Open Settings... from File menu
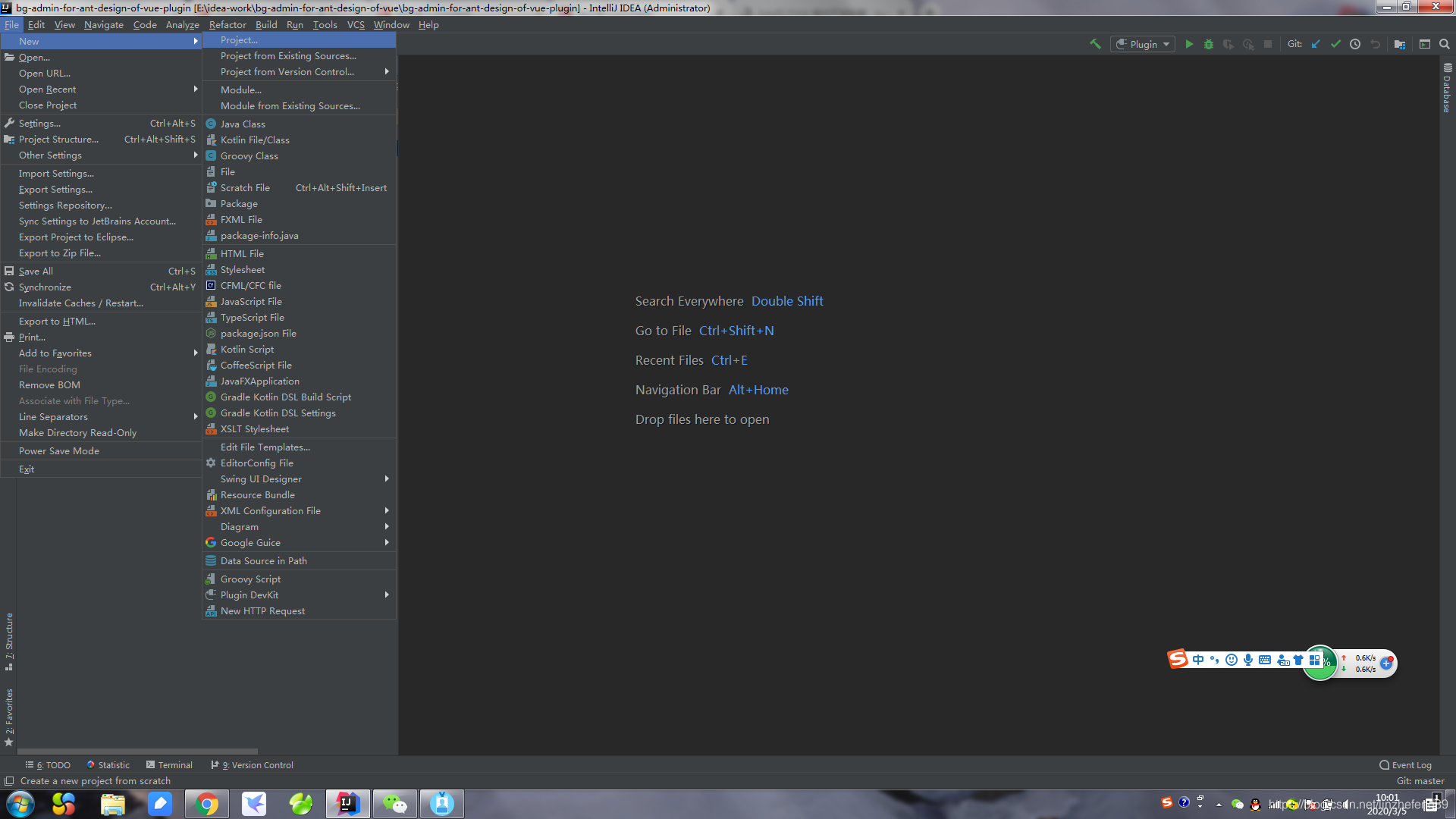Image resolution: width=1456 pixels, height=819 pixels. [x=101, y=124]
